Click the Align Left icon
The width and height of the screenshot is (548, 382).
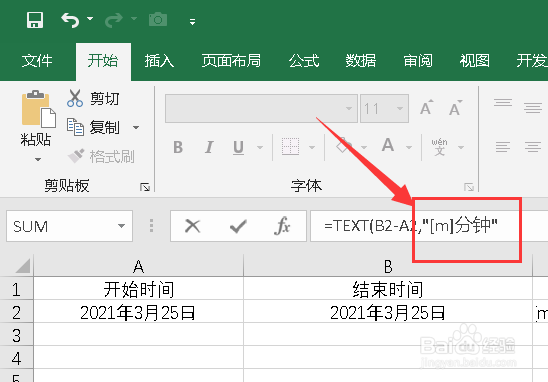(503, 147)
